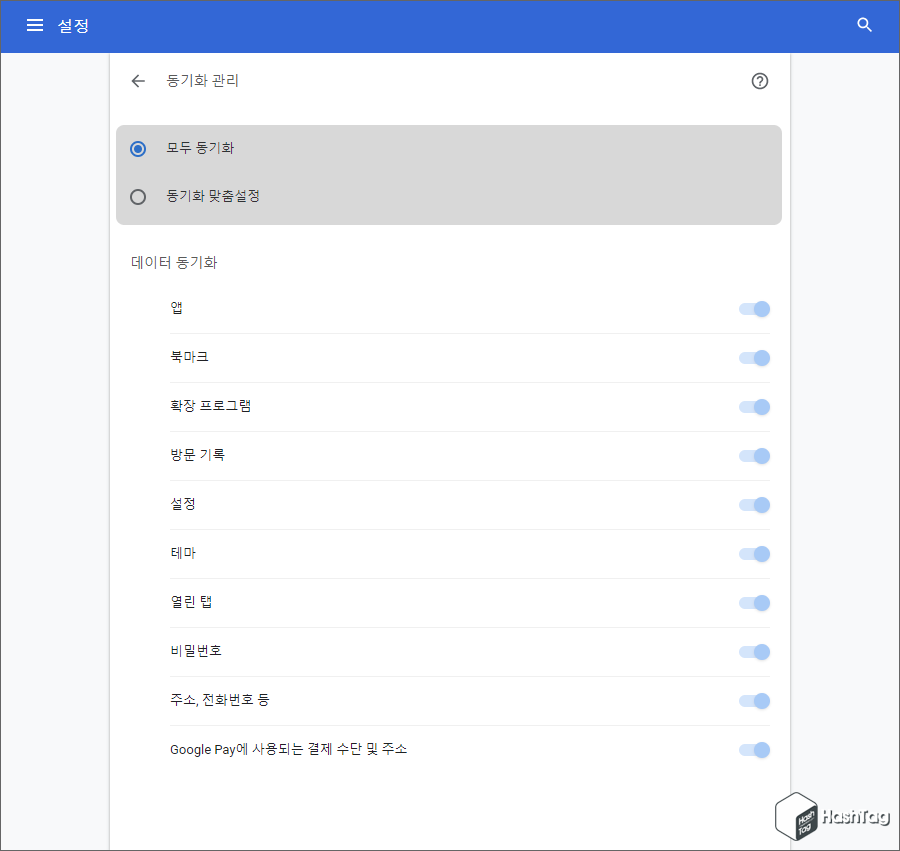This screenshot has height=851, width=900.
Task: Toggle off 주소, 전화번호 등 sync
Action: tap(754, 701)
